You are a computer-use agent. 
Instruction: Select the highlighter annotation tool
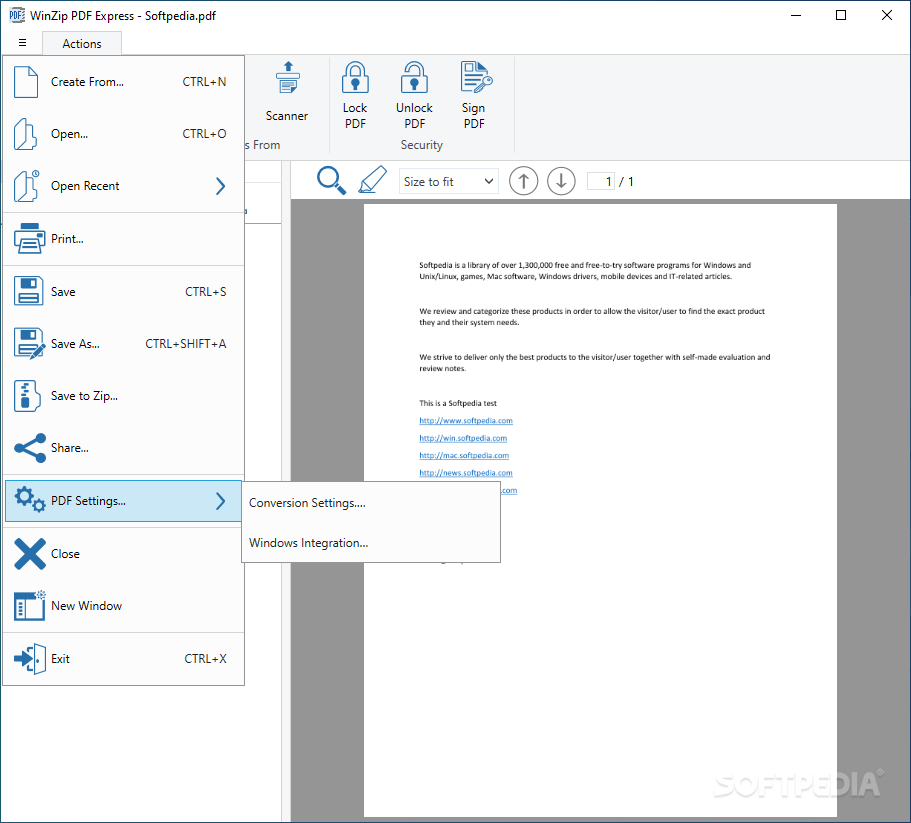pos(372,180)
